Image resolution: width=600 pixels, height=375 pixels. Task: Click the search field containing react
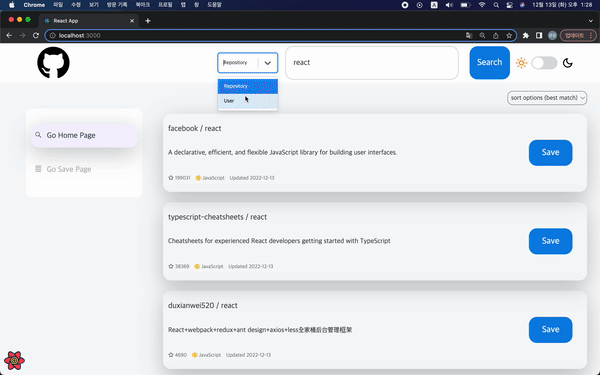[372, 63]
